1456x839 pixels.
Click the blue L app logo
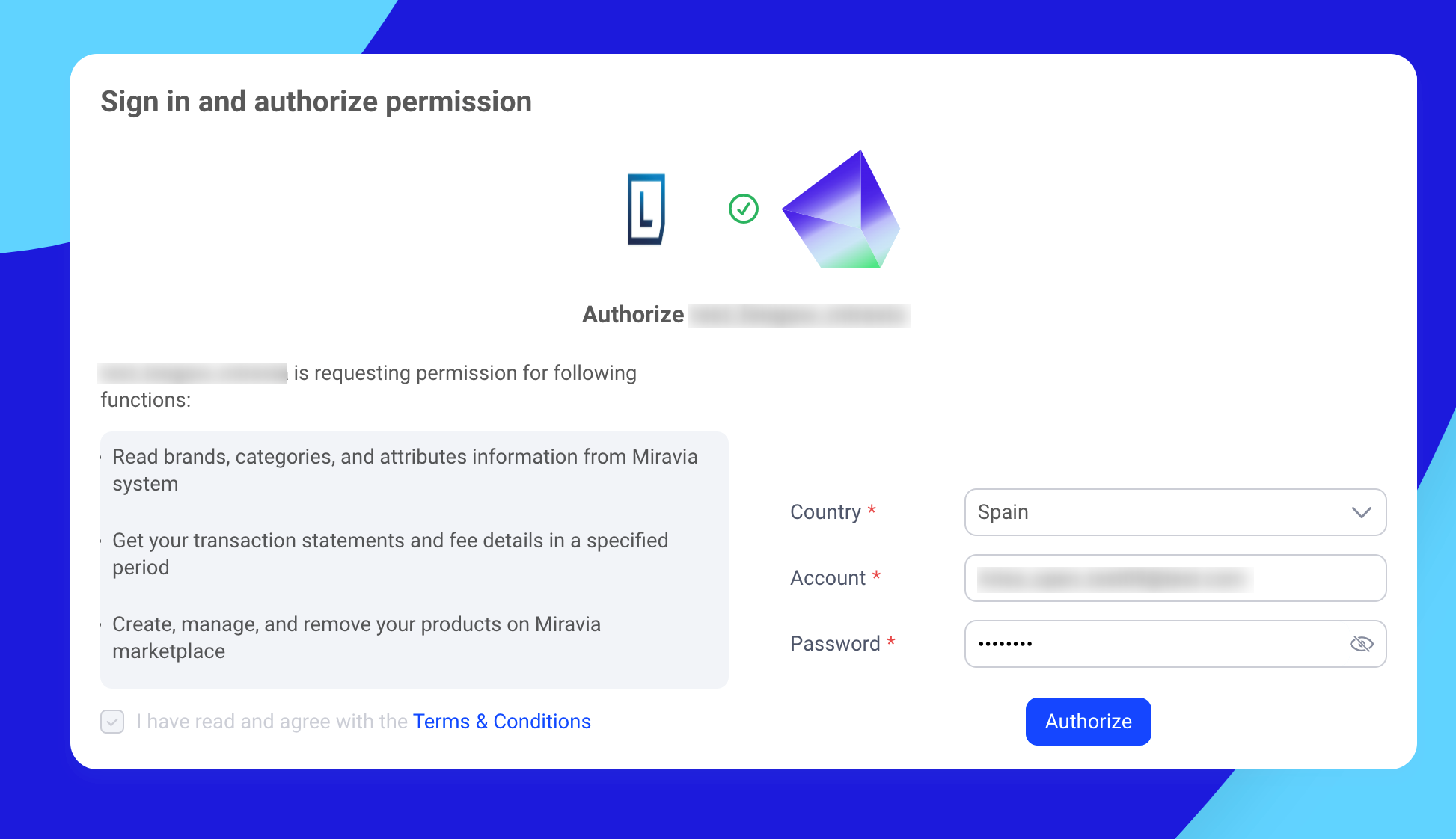coord(646,209)
